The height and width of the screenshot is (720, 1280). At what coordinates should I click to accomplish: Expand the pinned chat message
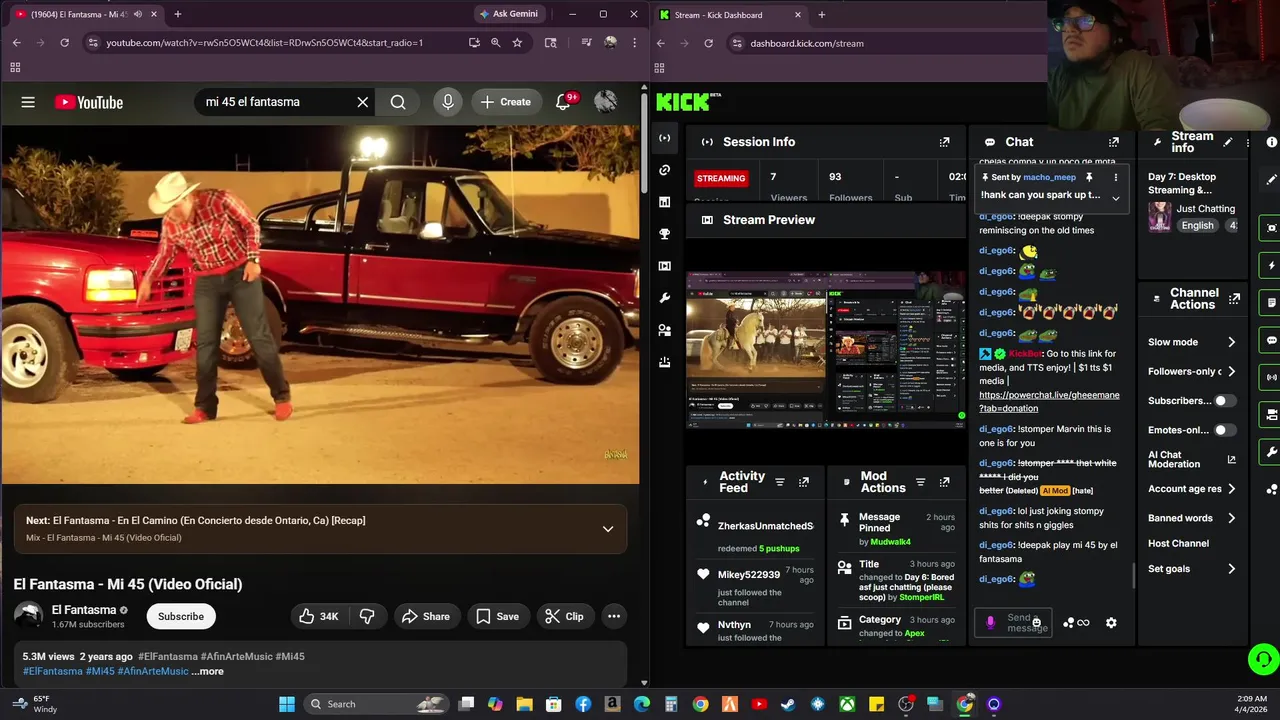click(1116, 198)
